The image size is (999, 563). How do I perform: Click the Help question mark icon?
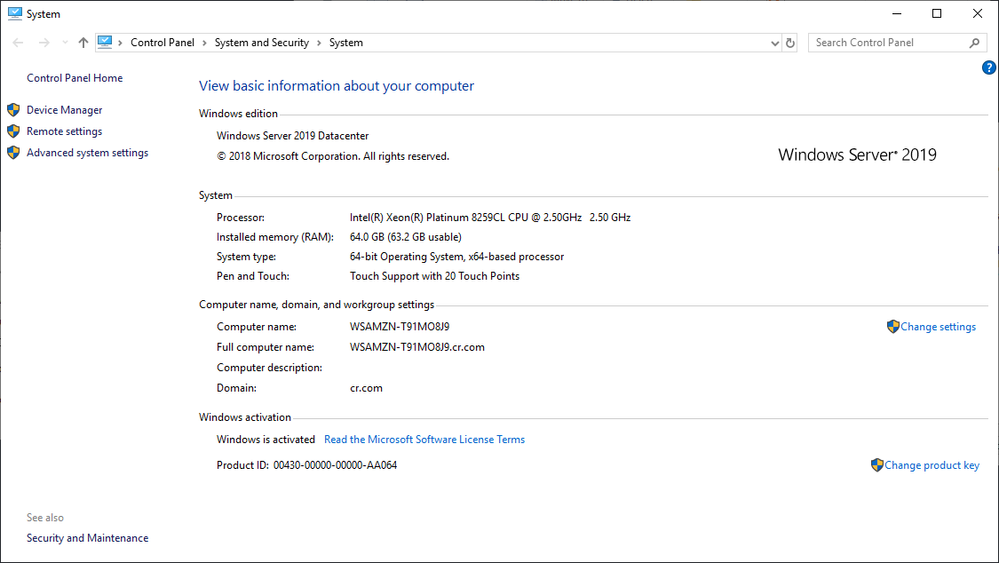click(x=989, y=68)
